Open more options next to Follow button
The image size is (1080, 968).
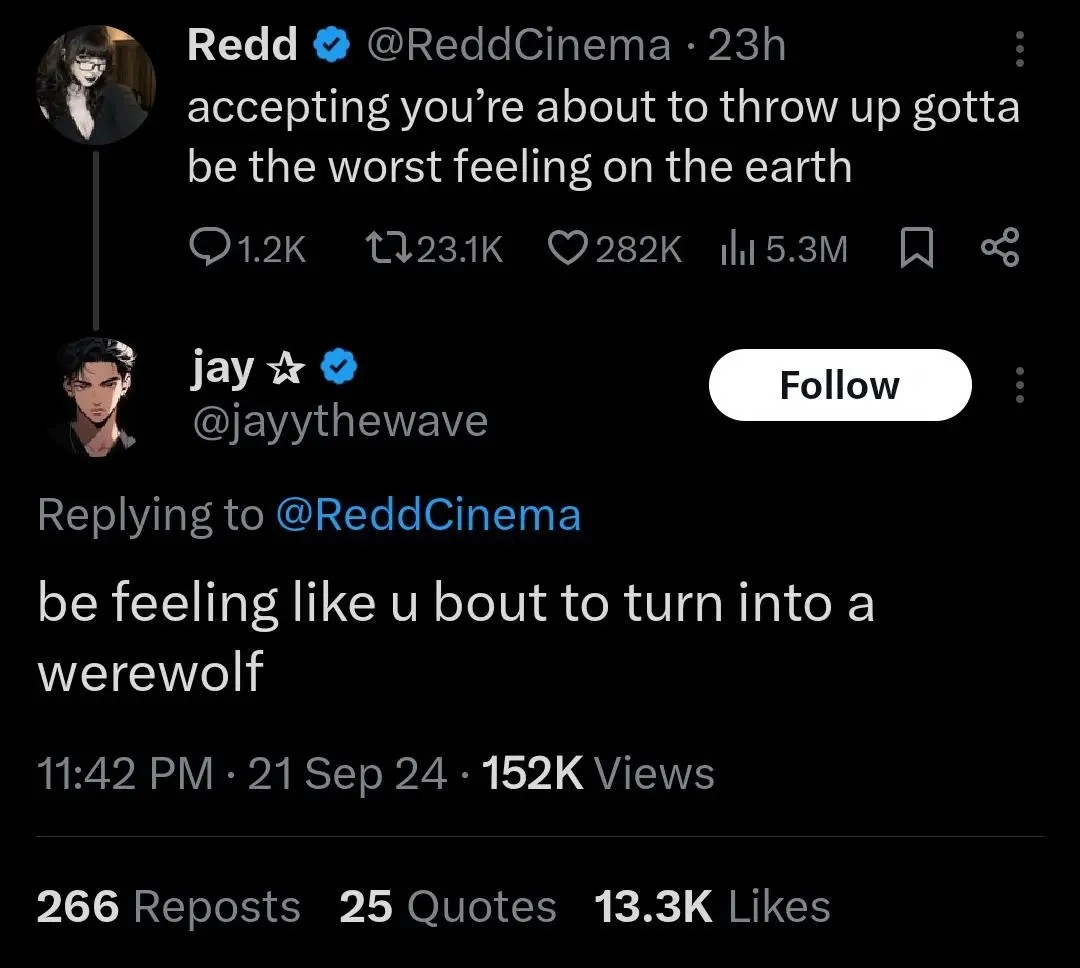(x=1019, y=385)
